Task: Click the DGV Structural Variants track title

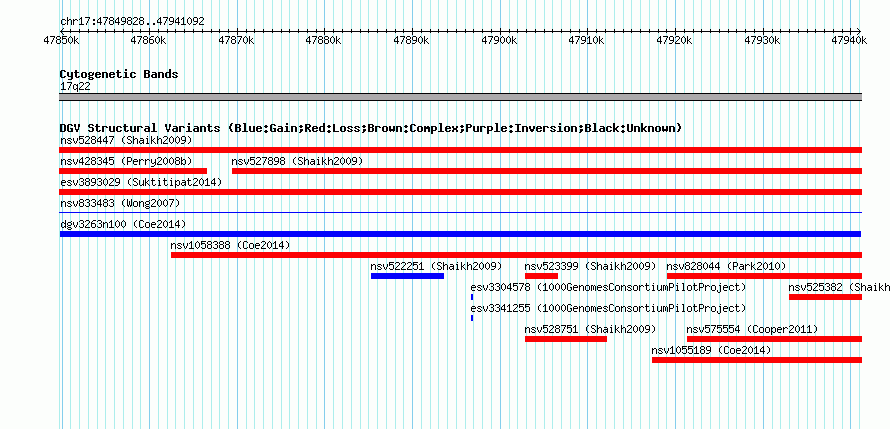Action: pyautogui.click(x=371, y=128)
